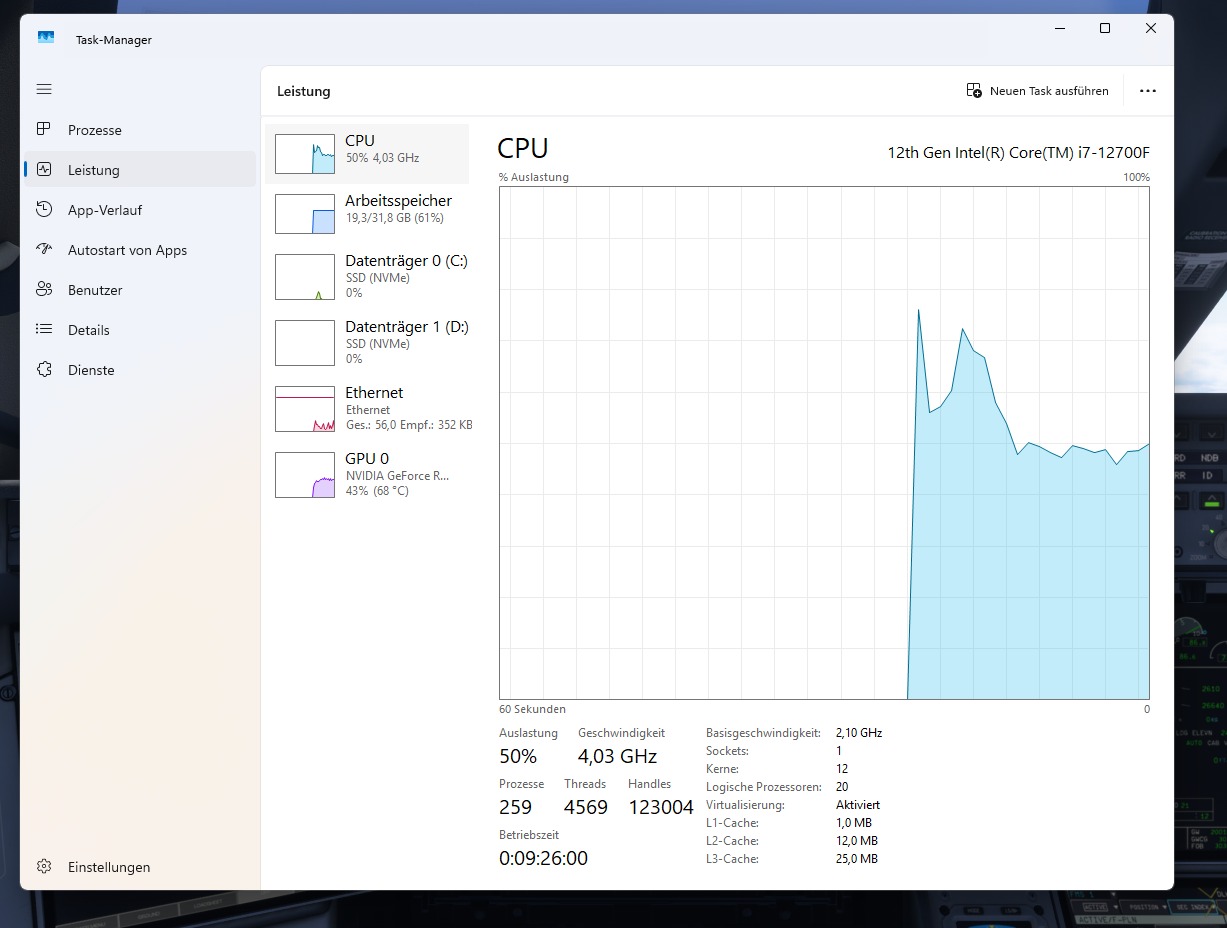
Task: Select the Ethernet graph thumbnail
Action: 305,409
